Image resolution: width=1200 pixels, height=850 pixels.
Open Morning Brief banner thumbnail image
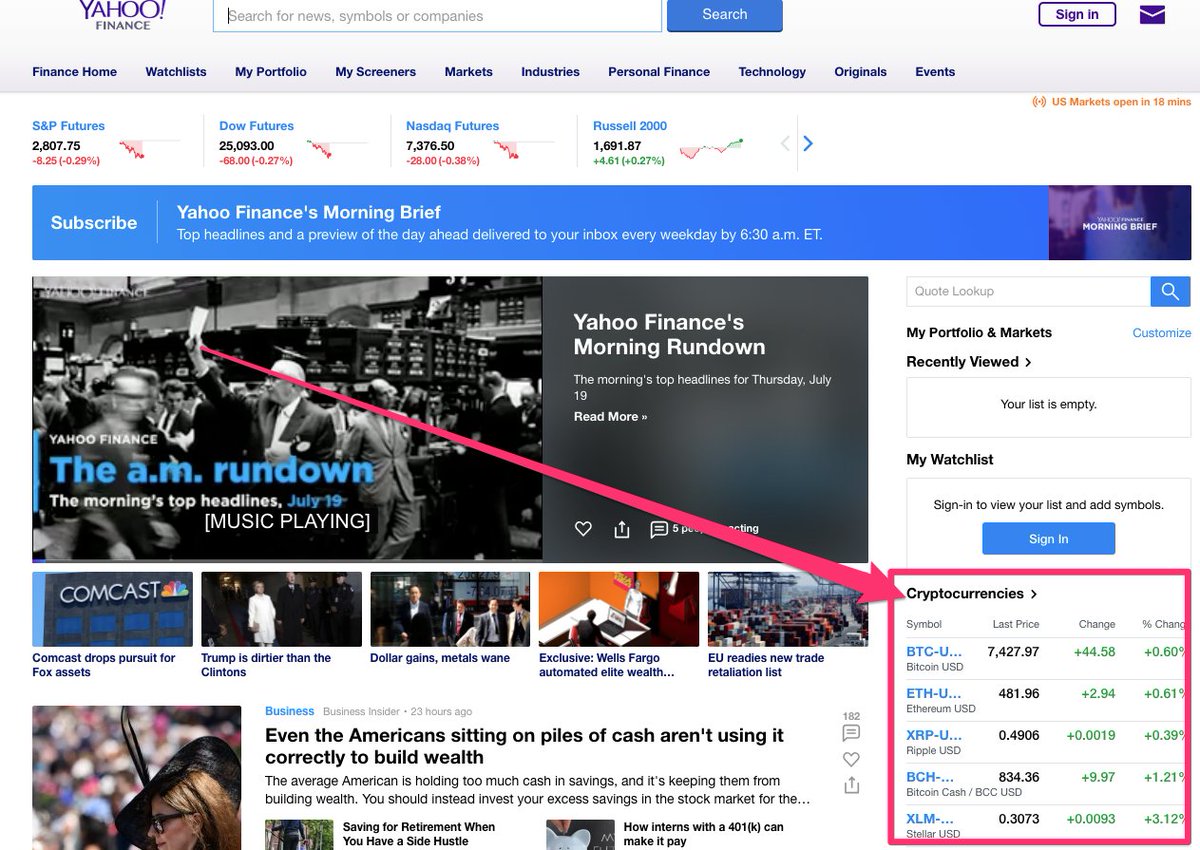click(1119, 223)
